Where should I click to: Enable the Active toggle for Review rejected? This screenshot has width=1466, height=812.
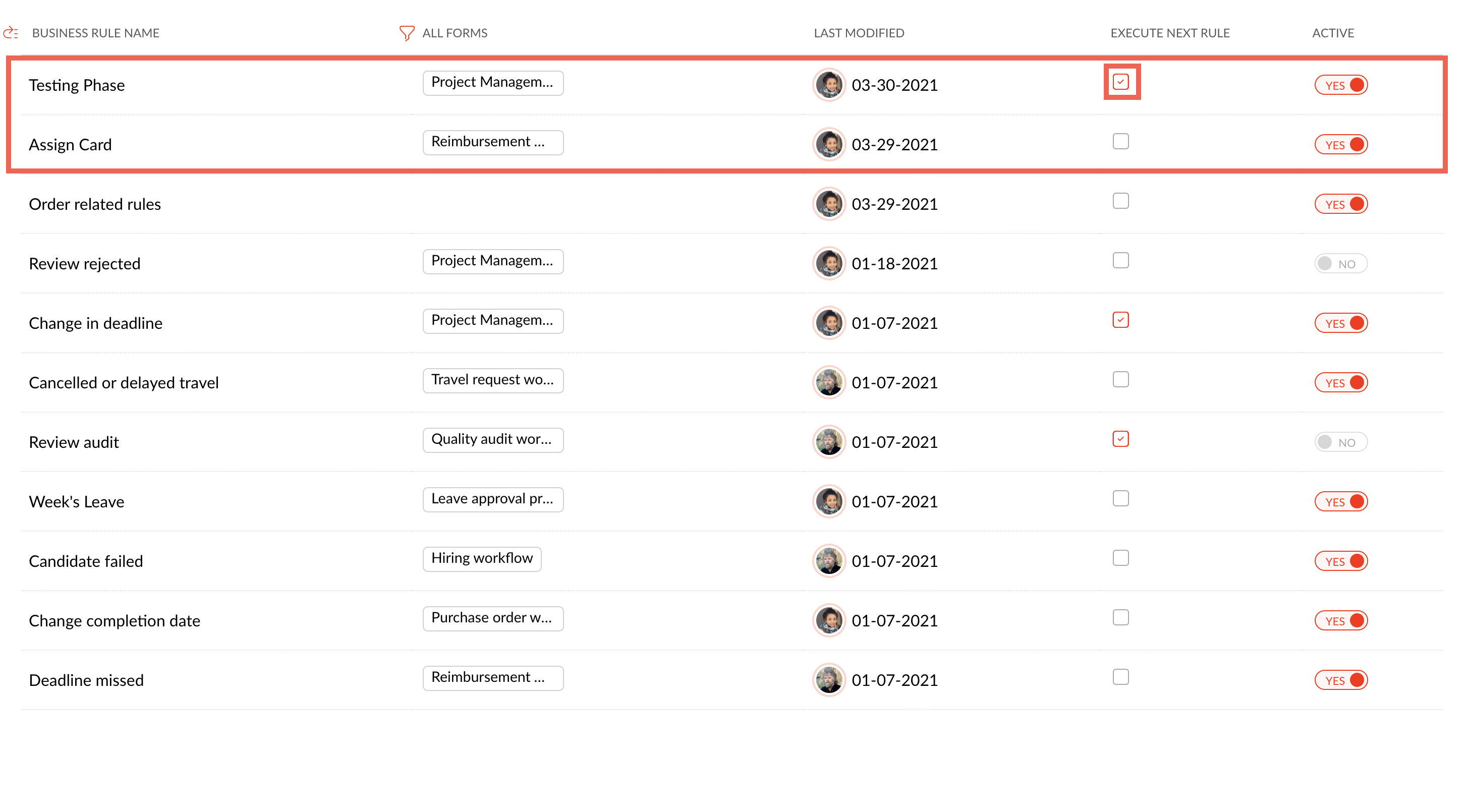pos(1340,263)
